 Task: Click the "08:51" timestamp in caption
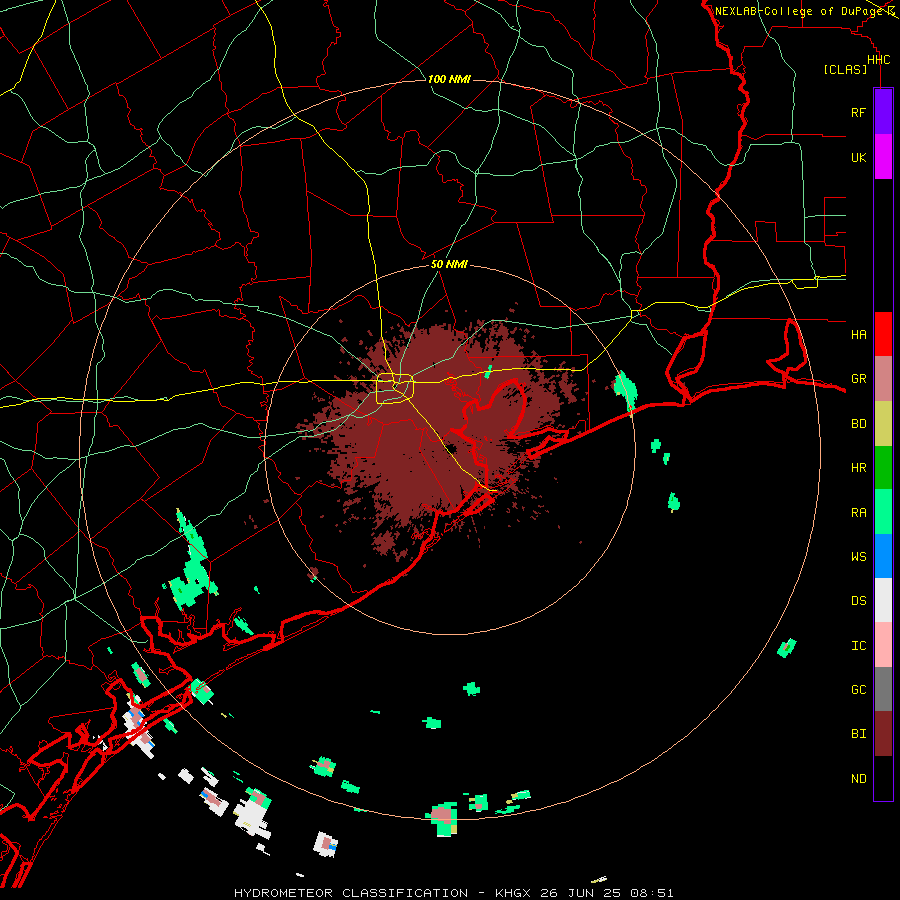click(x=652, y=893)
